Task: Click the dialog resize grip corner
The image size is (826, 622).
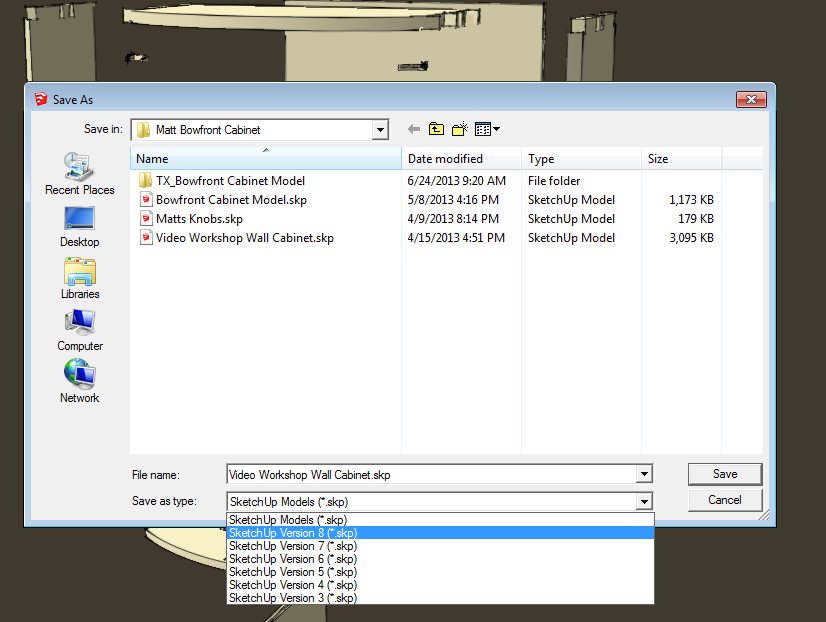Action: pyautogui.click(x=764, y=516)
